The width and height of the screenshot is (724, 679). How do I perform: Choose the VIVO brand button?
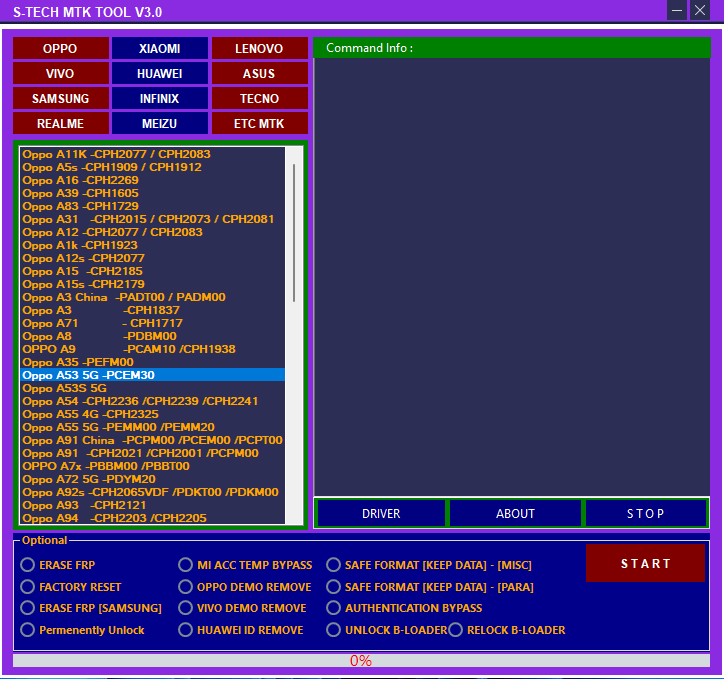60,73
